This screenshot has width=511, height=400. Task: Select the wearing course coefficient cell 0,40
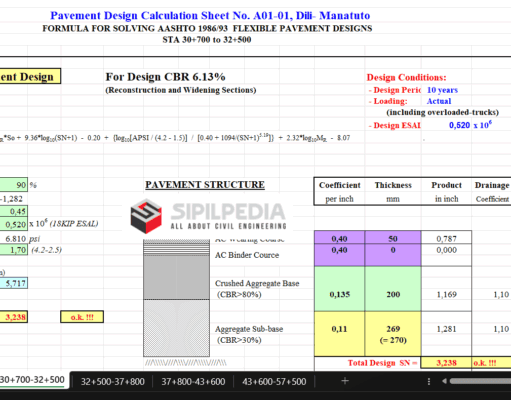[x=340, y=238]
